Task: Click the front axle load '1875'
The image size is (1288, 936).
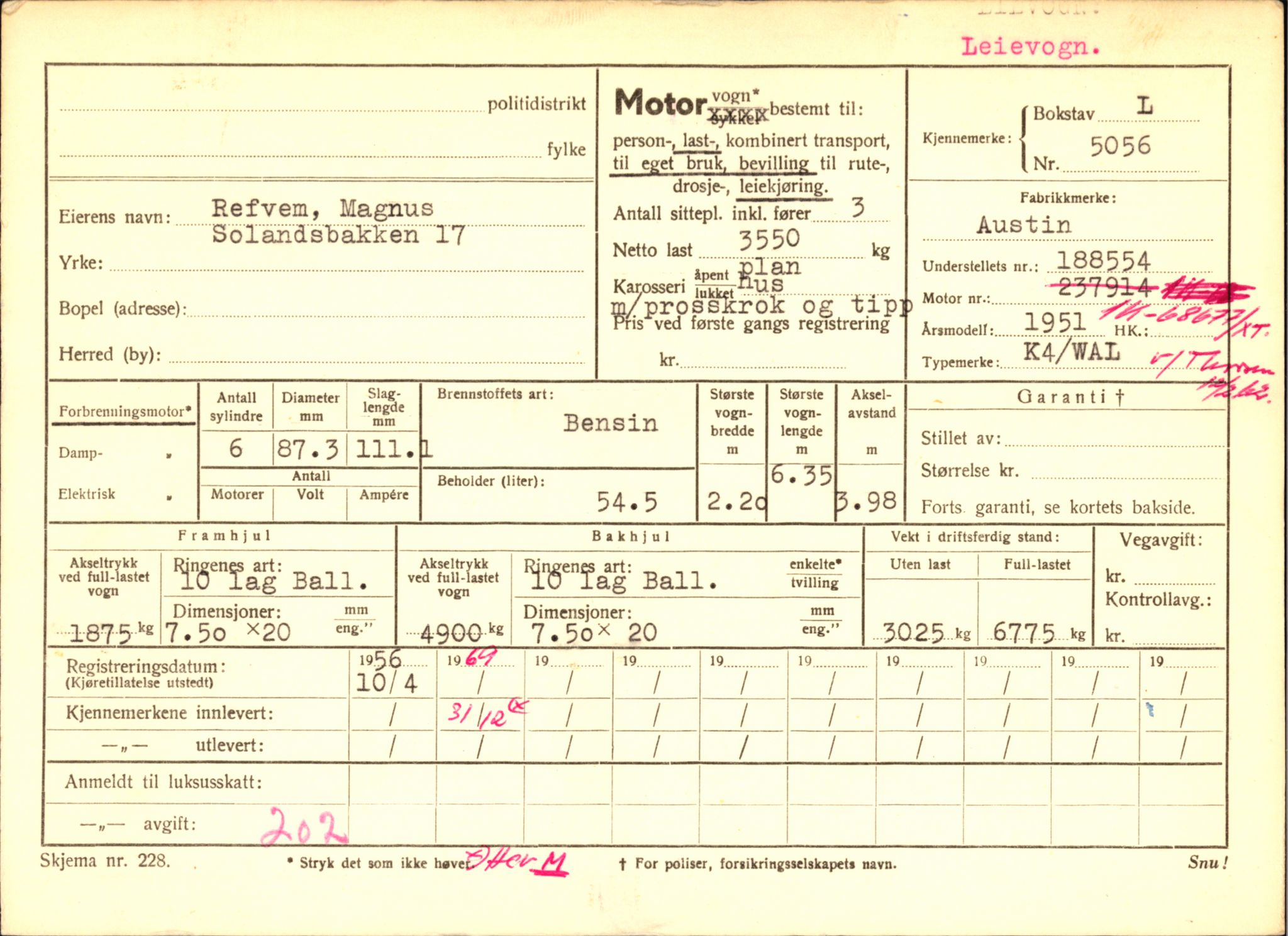Action: (x=101, y=633)
